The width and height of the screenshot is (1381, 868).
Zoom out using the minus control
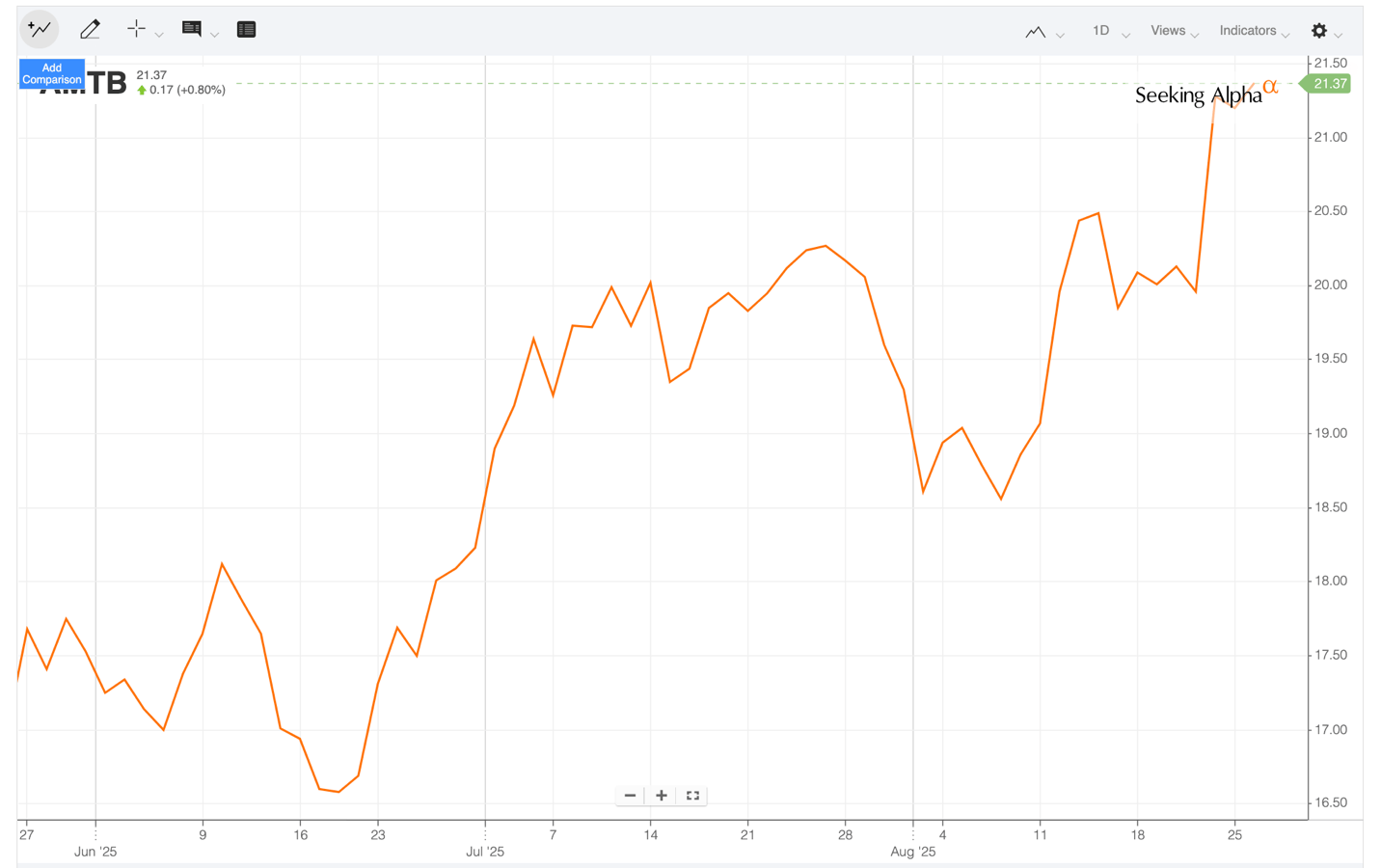pos(630,795)
